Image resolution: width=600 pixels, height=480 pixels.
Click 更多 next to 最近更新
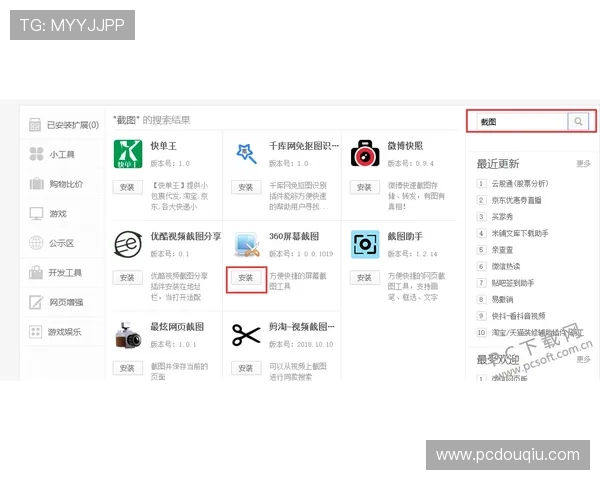pos(584,164)
